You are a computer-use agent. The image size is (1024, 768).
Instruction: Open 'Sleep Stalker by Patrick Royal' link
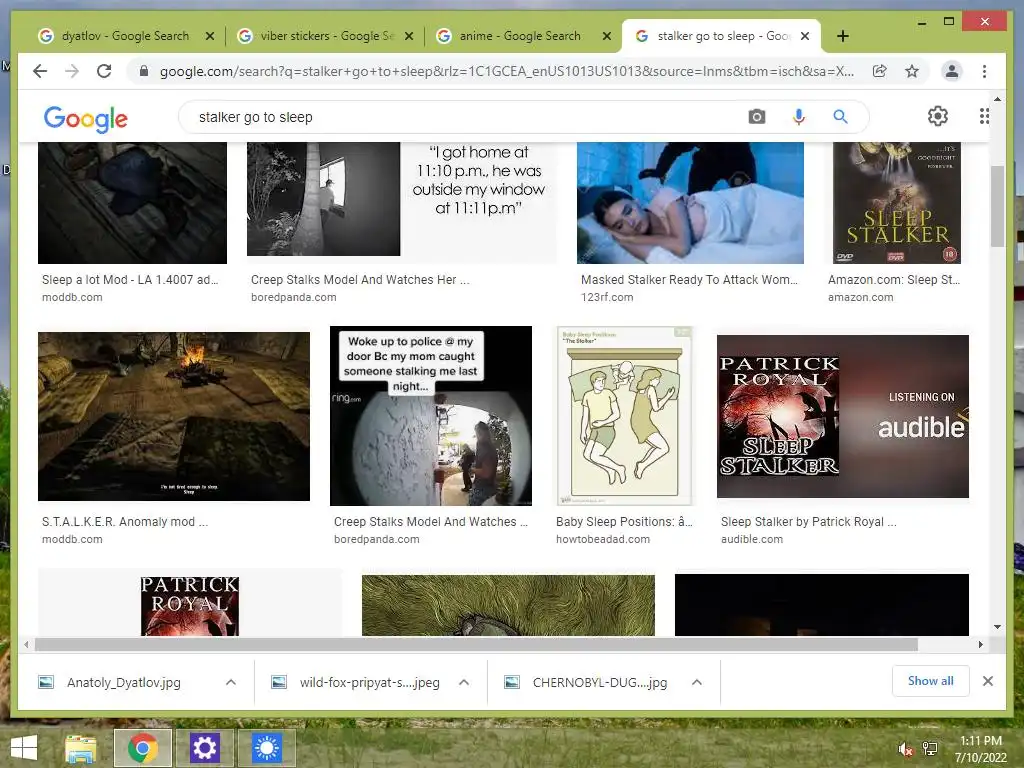(808, 522)
